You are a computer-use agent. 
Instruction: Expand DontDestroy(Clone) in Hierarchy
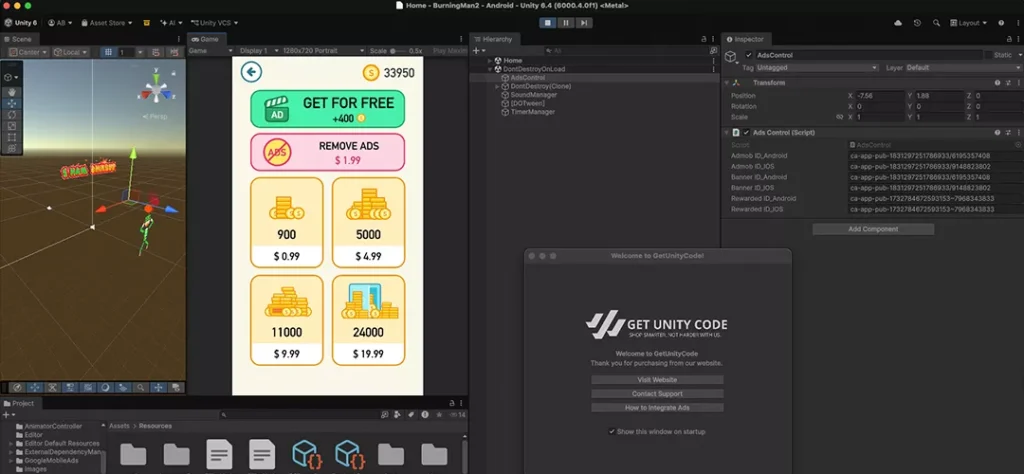pyautogui.click(x=497, y=86)
